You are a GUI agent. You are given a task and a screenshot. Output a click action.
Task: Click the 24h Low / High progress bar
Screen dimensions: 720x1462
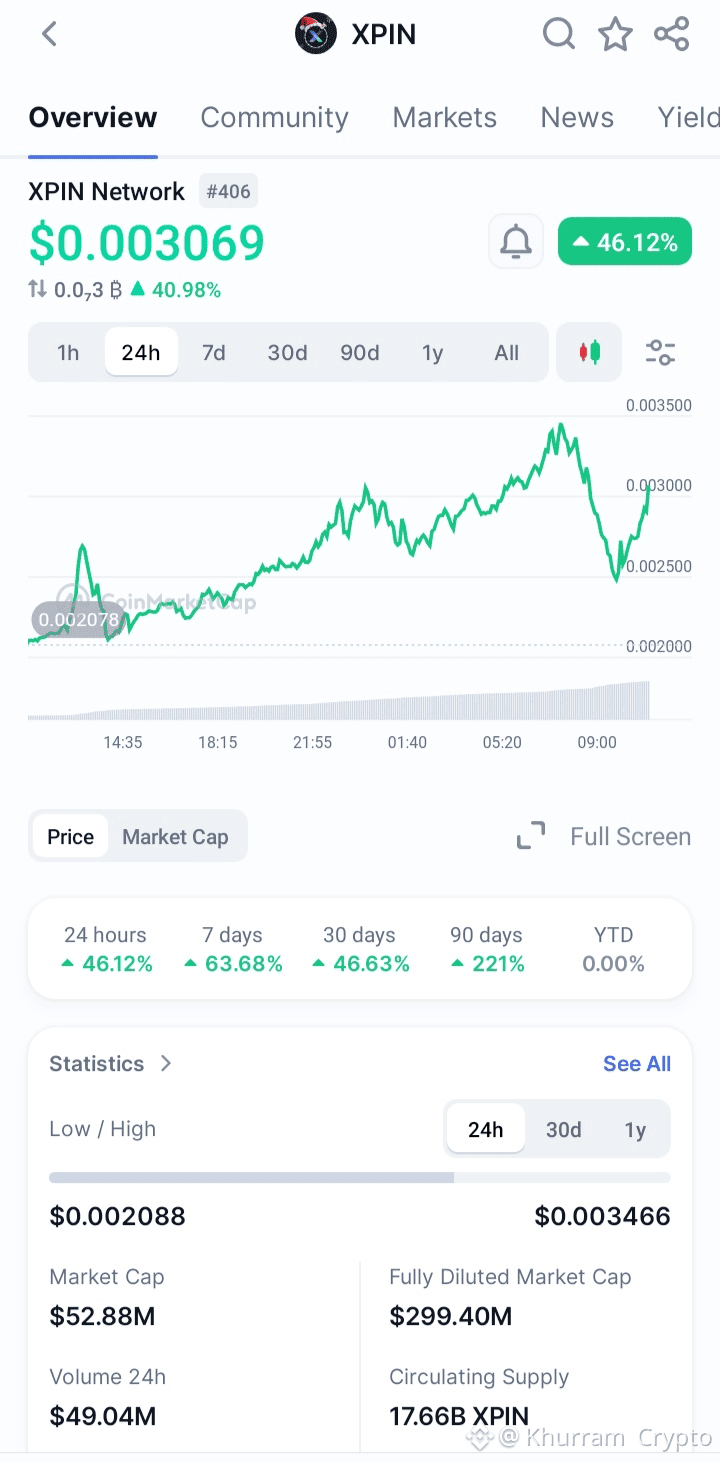pyautogui.click(x=360, y=1178)
